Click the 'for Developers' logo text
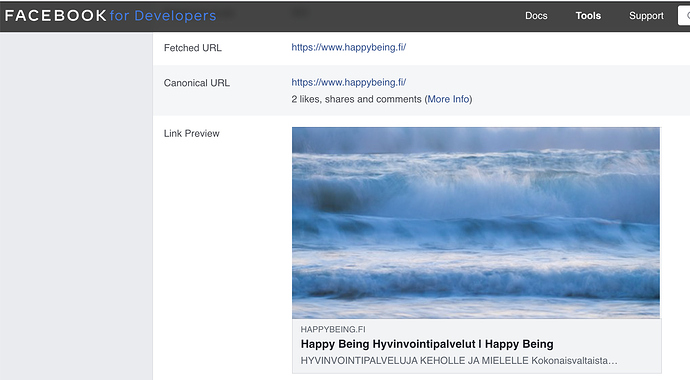The width and height of the screenshot is (690, 380). point(163,16)
